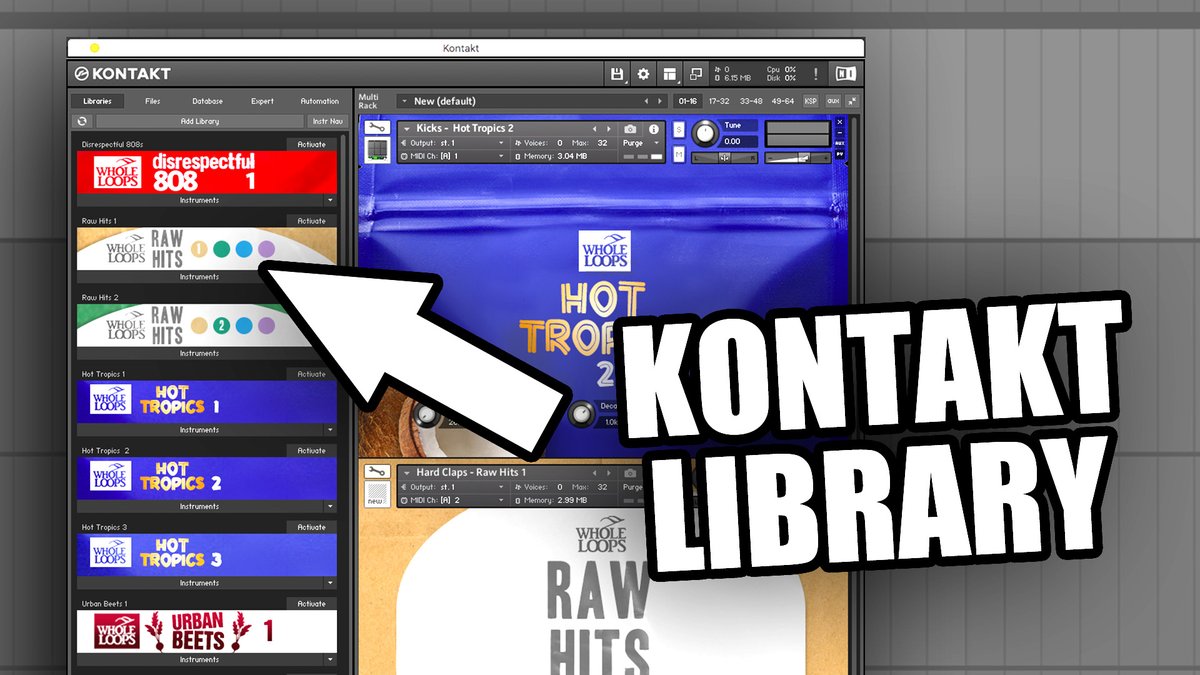Solo the Kicks instrument
The image size is (1200, 675).
tap(679, 129)
